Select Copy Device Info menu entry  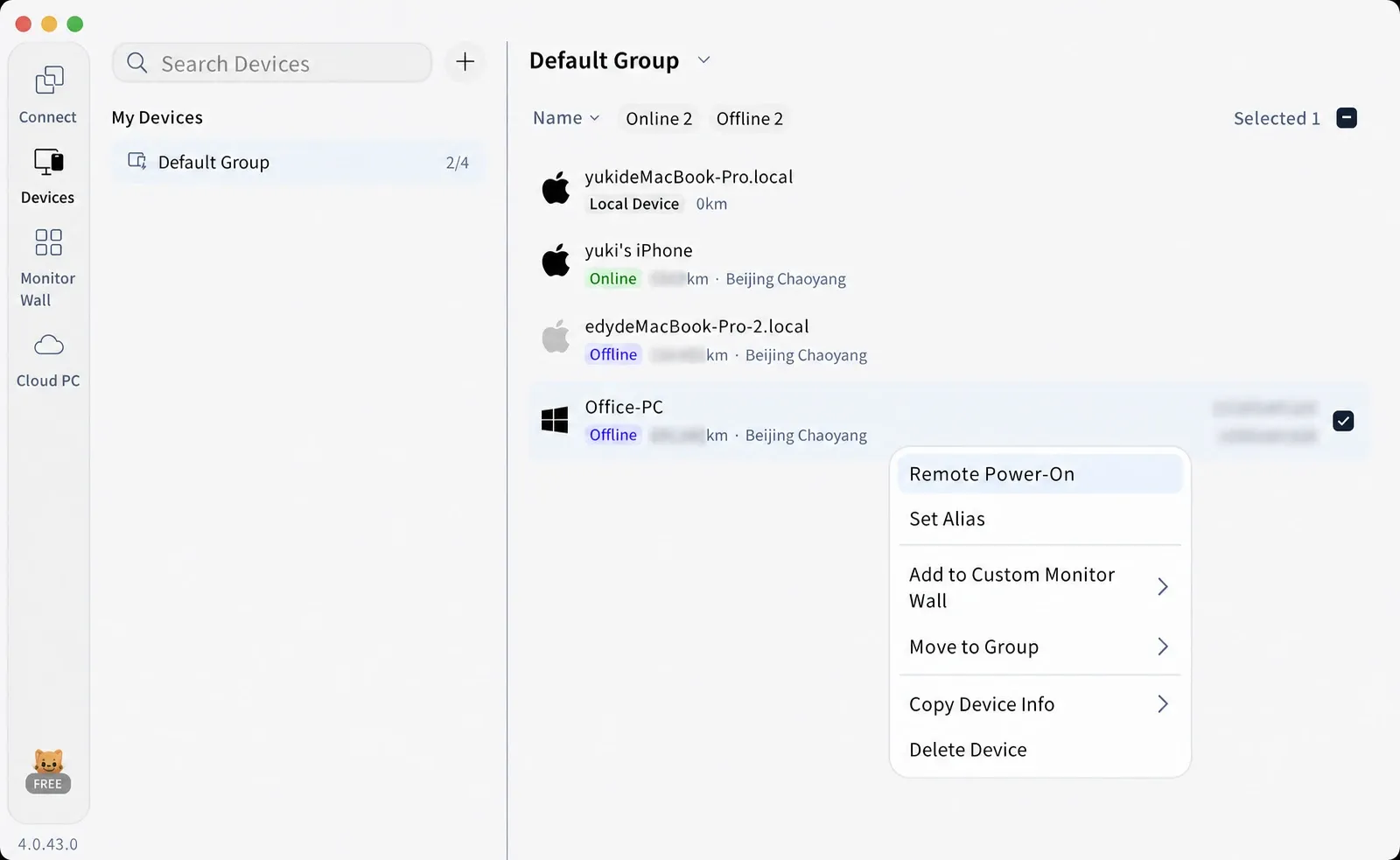point(1040,704)
